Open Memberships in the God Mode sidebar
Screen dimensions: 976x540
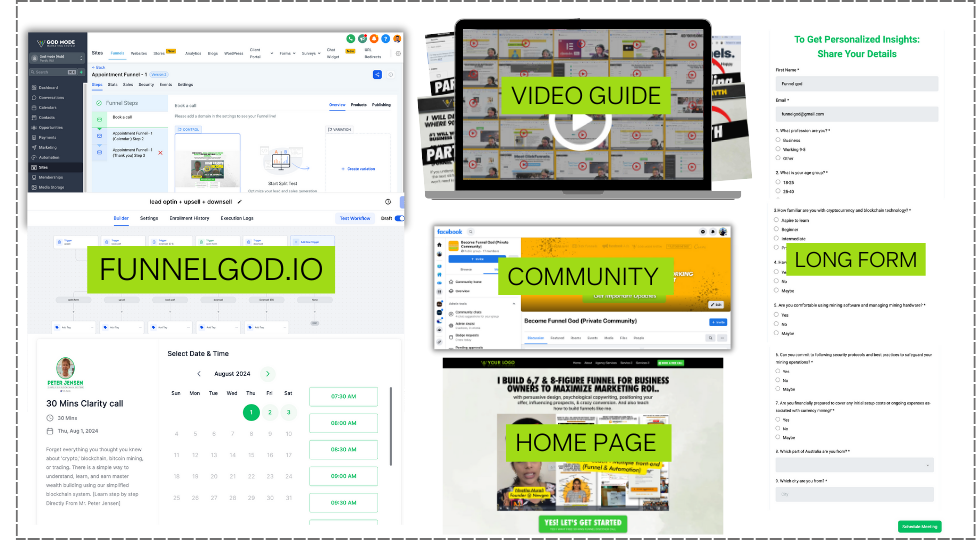[x=50, y=177]
